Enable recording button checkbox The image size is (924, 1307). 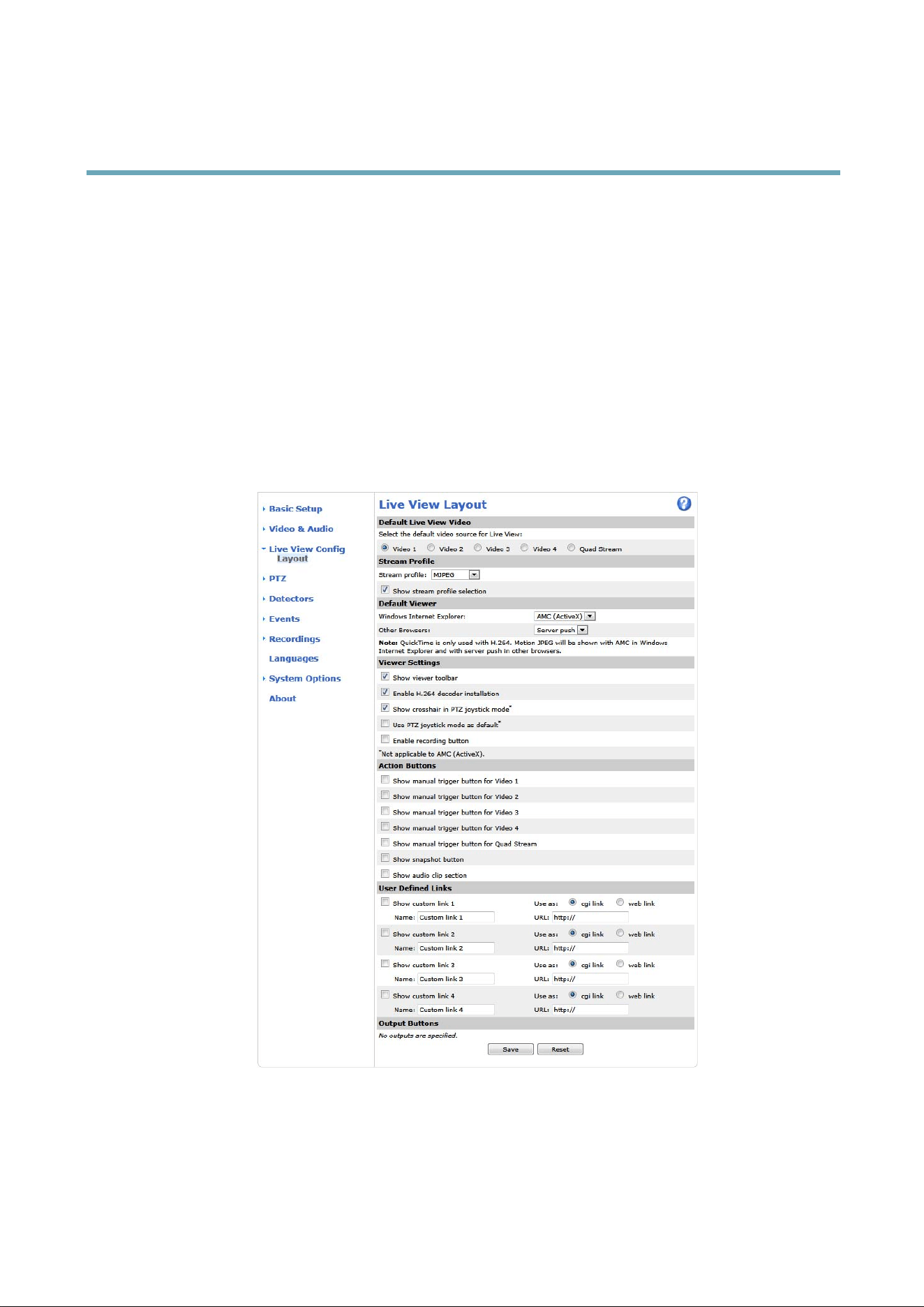385,739
